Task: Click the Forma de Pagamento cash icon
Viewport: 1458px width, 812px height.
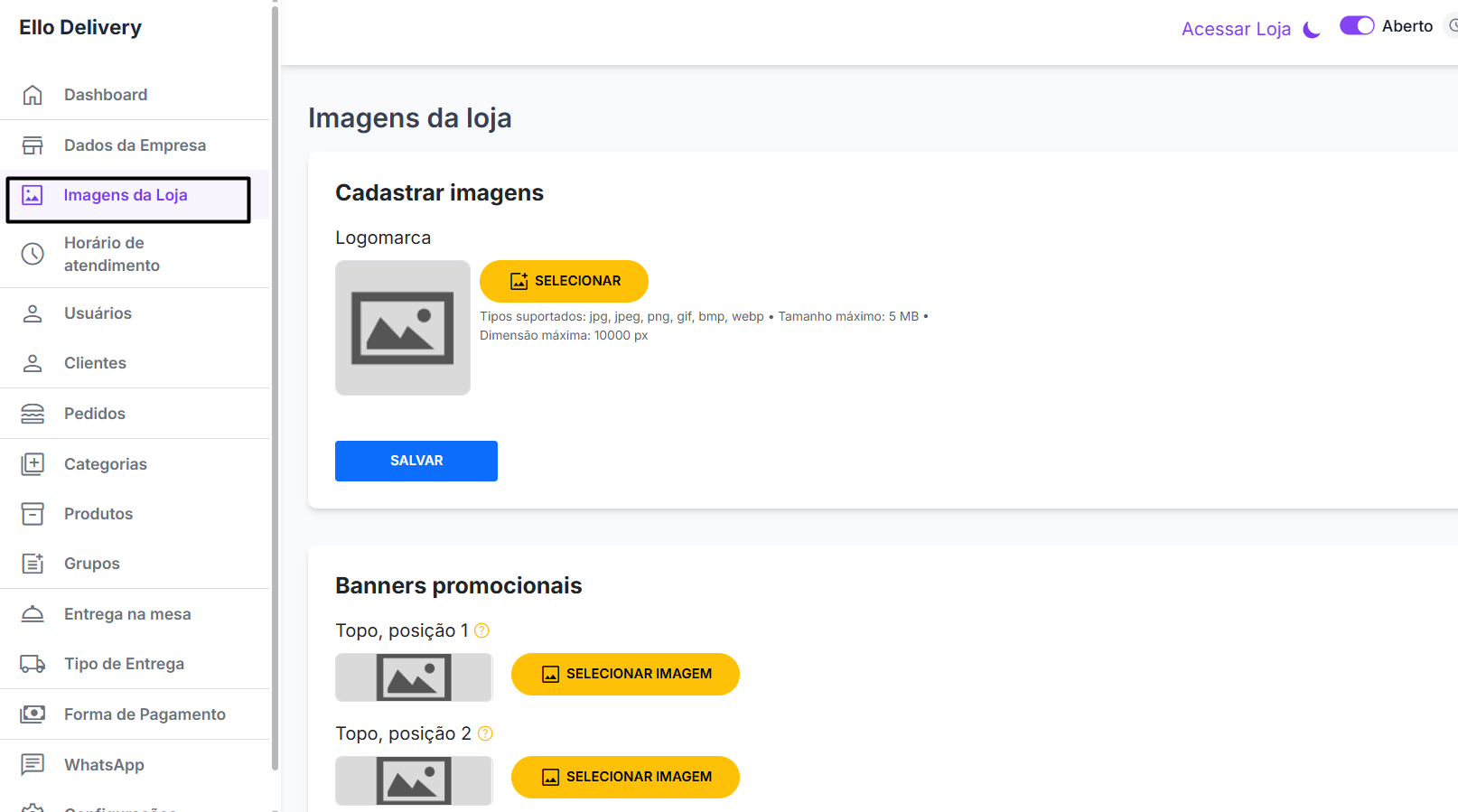Action: click(33, 714)
